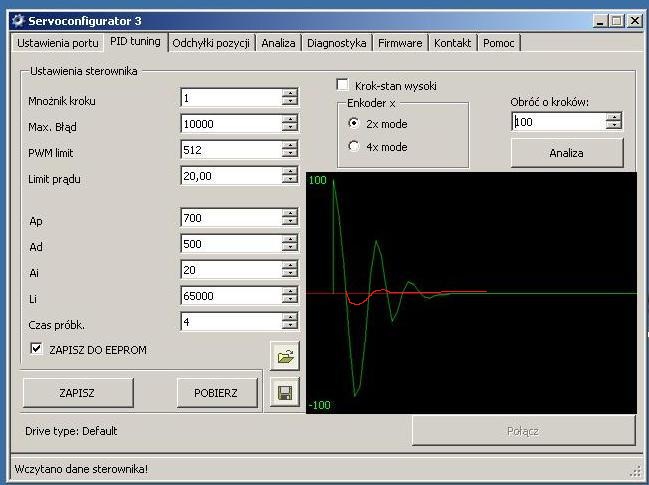Screen dimensions: 649x485
Task: Switch to the Firmware tab
Action: click(x=400, y=43)
